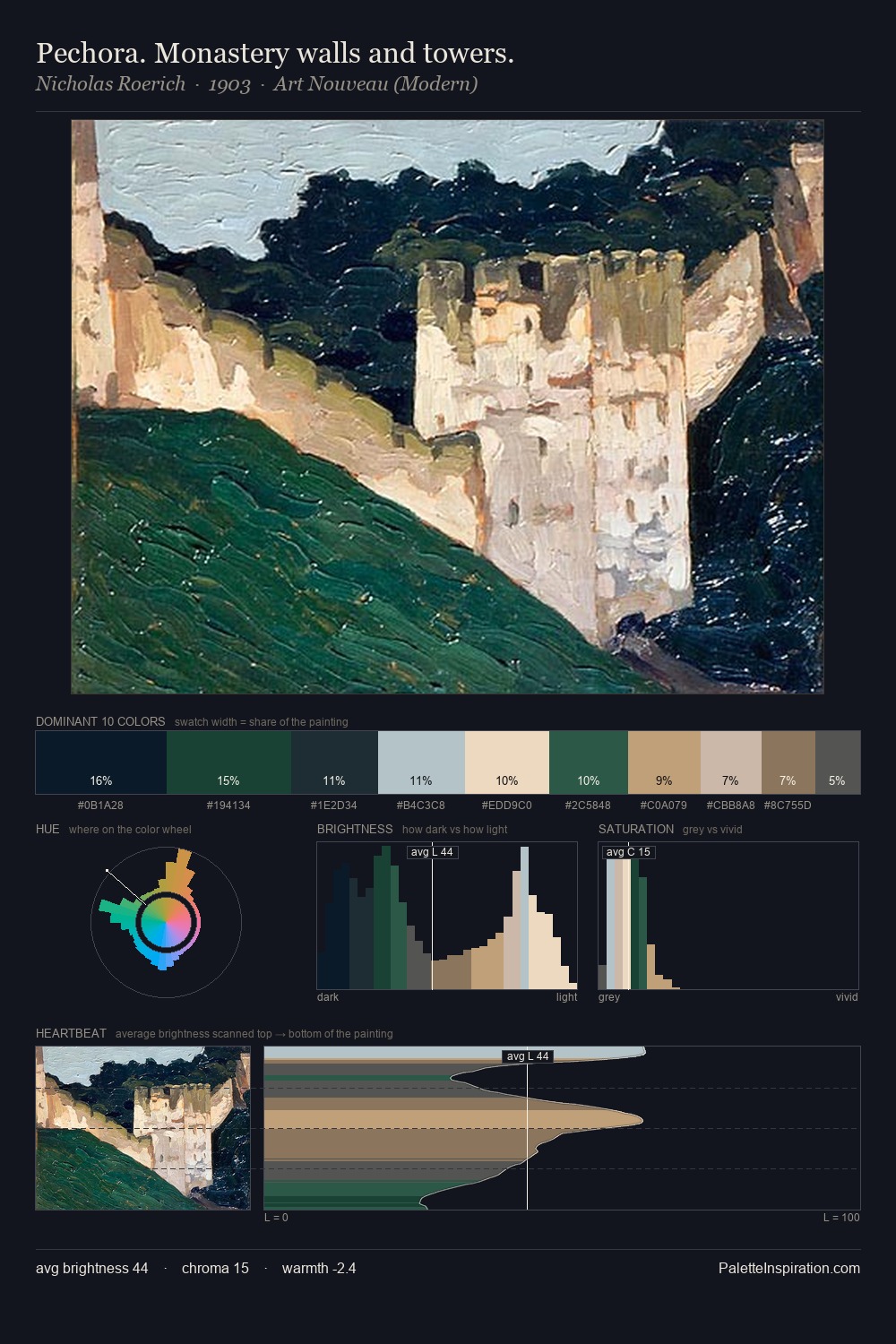
Task: Click the 'BRIGHTNESS' section heading
Action: (355, 829)
